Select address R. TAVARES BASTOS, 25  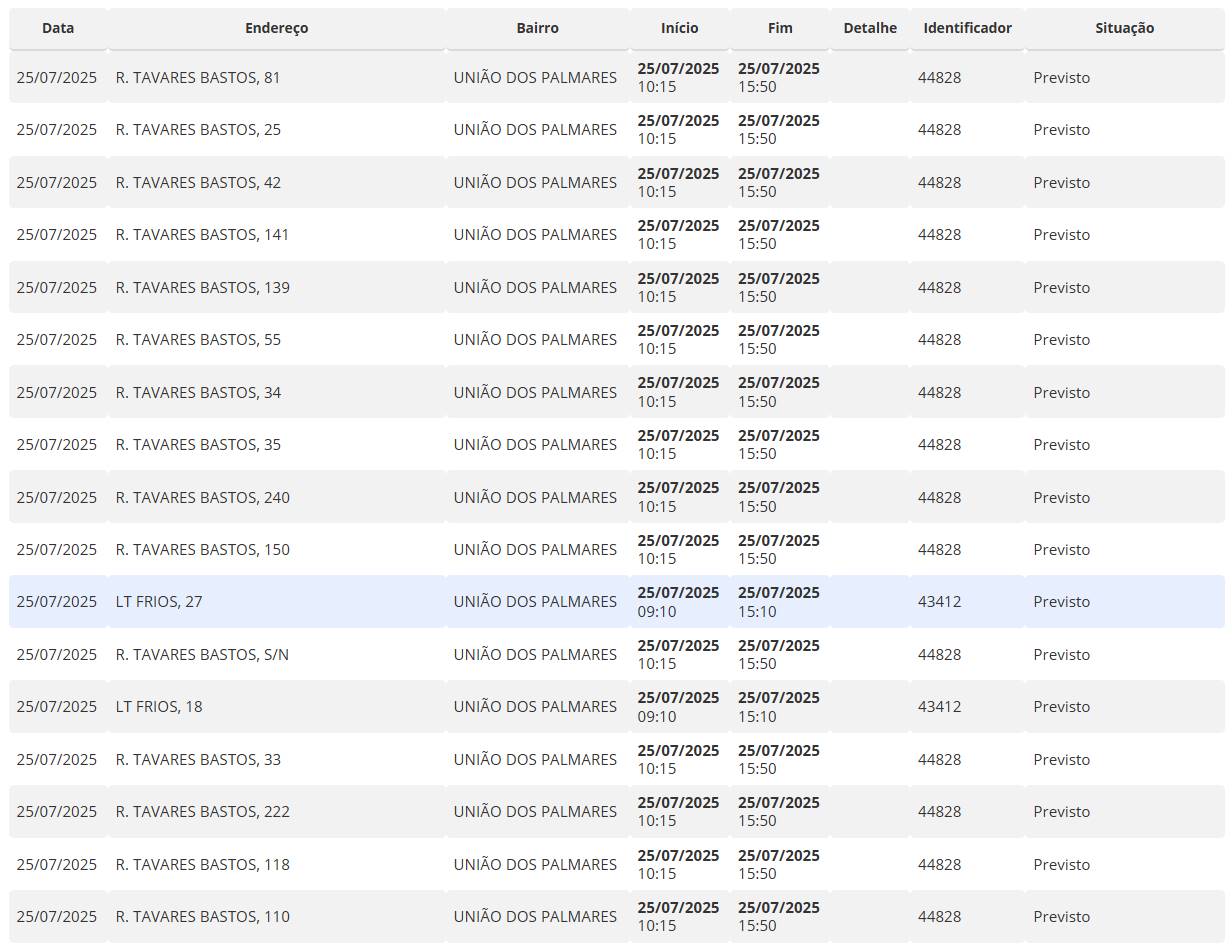[x=198, y=129]
